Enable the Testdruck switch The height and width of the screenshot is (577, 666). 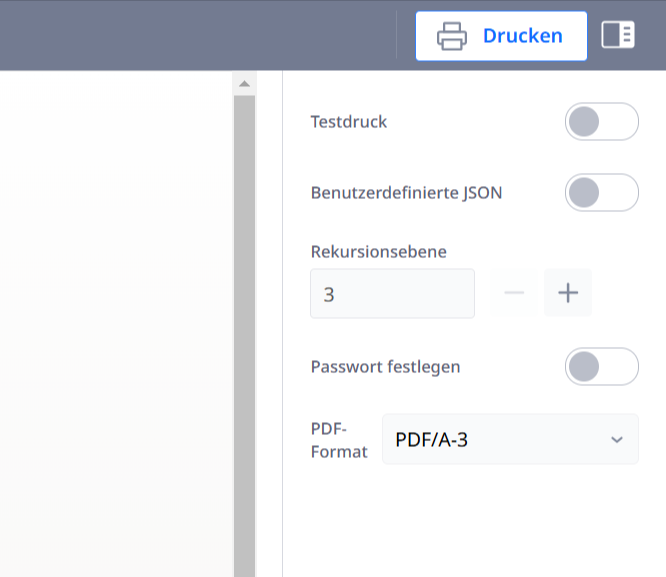[x=601, y=122]
